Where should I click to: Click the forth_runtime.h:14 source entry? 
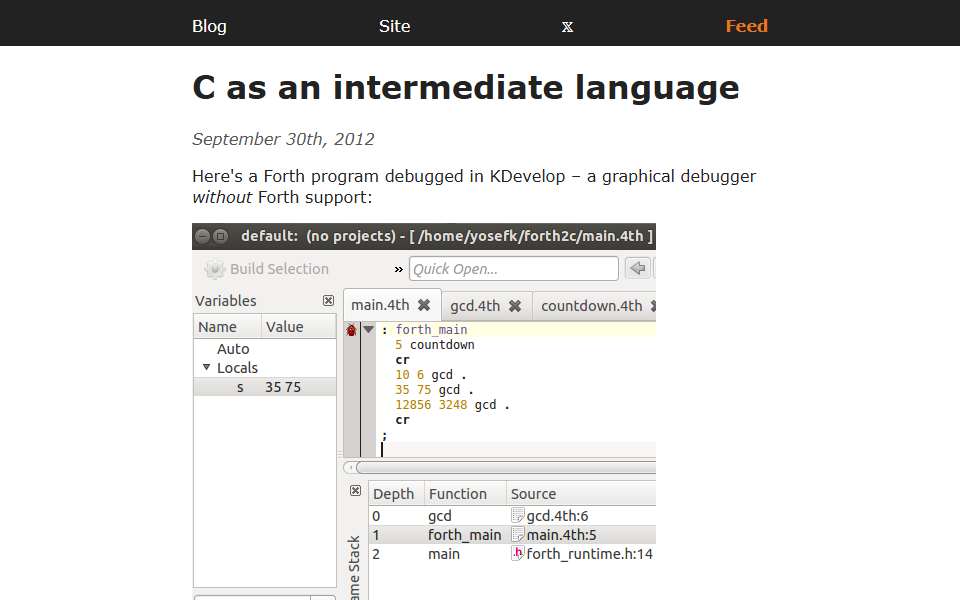[x=590, y=554]
